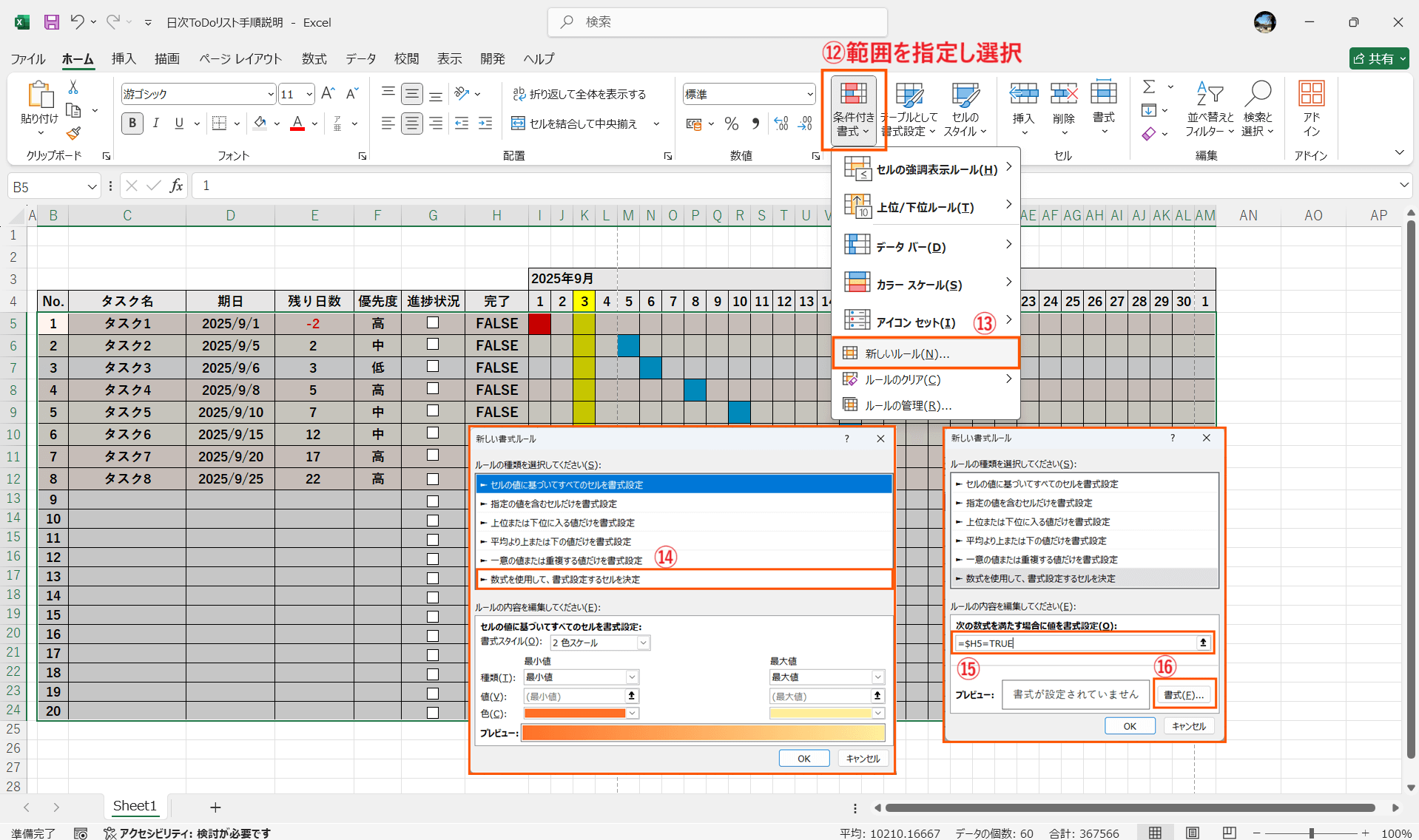Expand the Name Box B5 dropdown
Image resolution: width=1419 pixels, height=840 pixels.
click(92, 186)
